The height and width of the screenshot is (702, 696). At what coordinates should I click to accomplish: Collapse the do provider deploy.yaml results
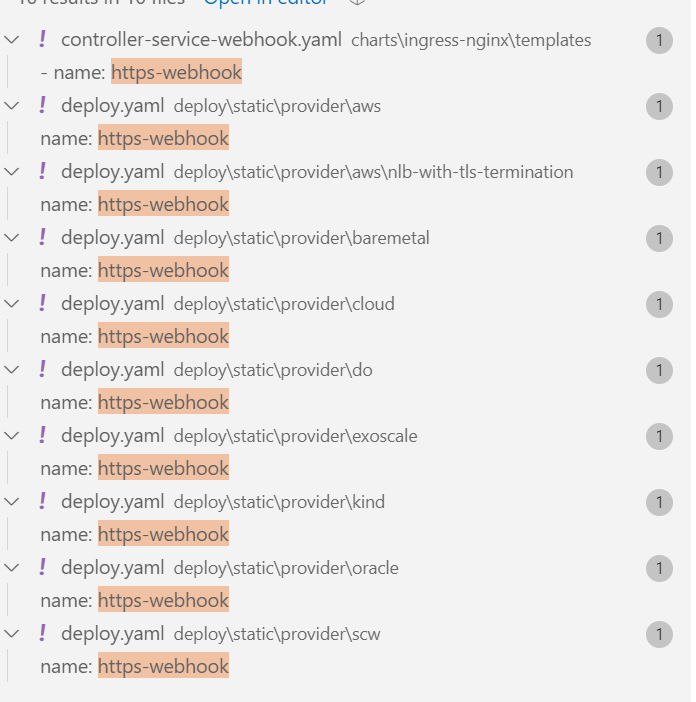pyautogui.click(x=12, y=370)
